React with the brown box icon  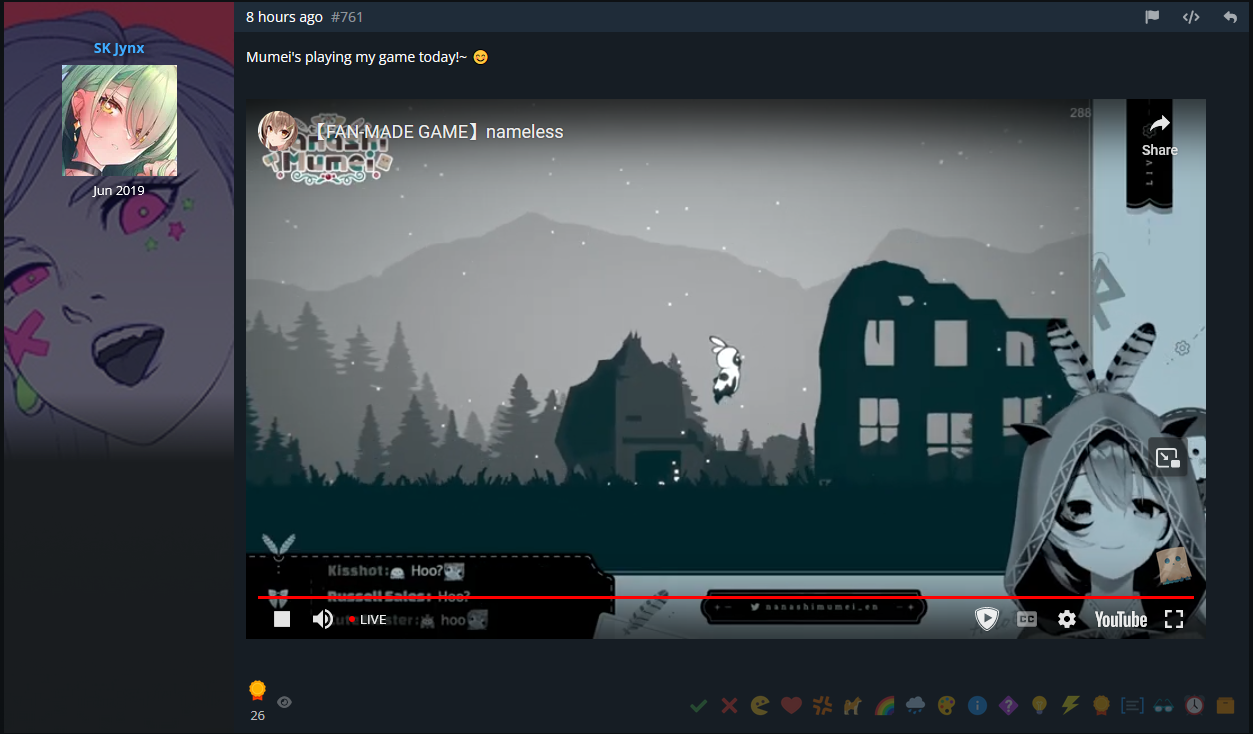pos(1226,706)
